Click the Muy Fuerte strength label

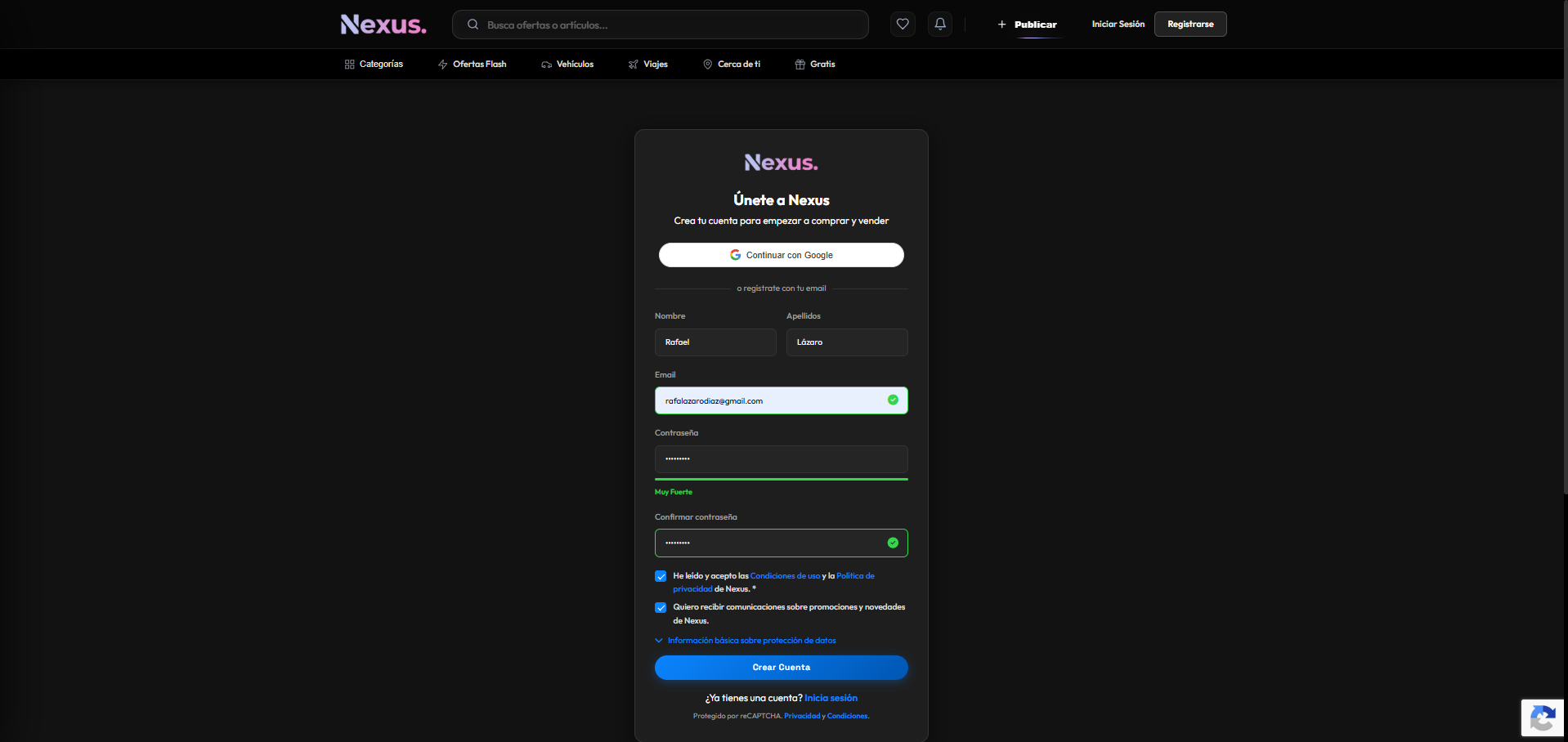click(x=674, y=492)
